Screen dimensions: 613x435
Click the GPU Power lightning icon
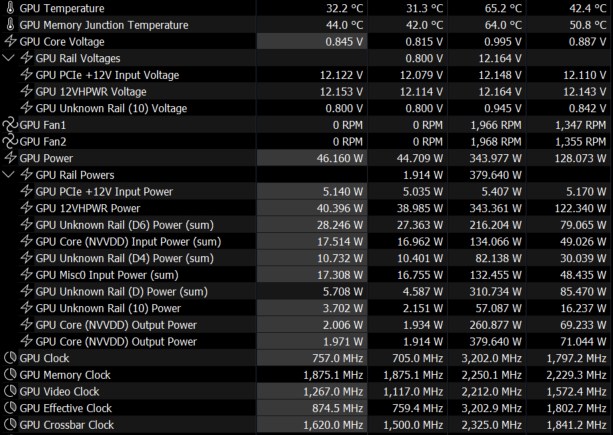[x=11, y=158]
